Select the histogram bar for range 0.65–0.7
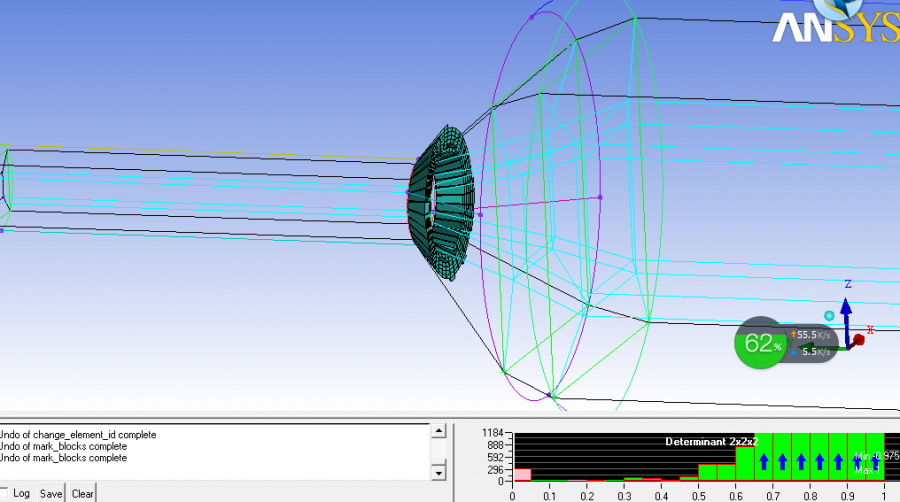900x502 pixels. tap(763, 457)
